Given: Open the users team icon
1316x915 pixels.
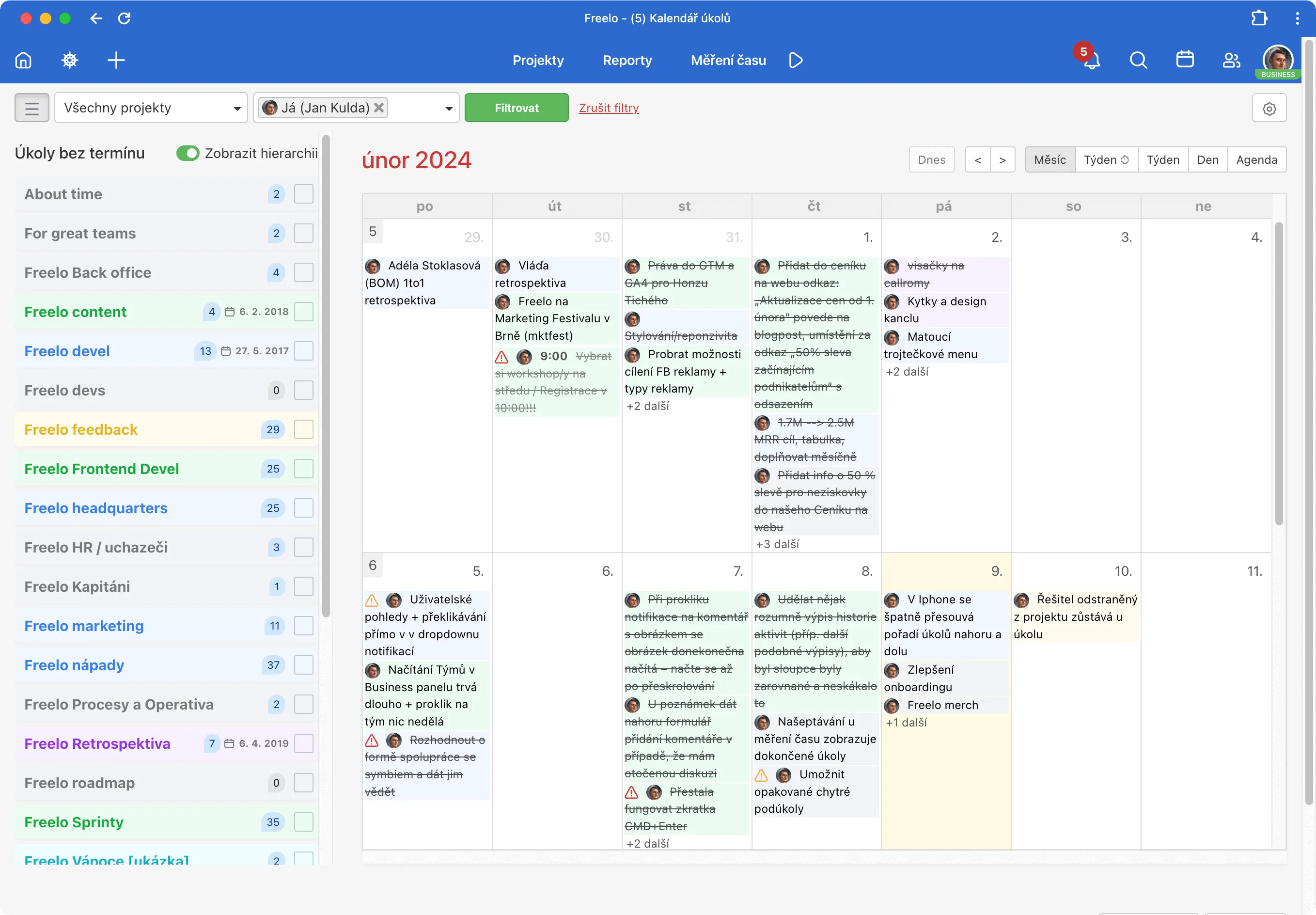Looking at the screenshot, I should pyautogui.click(x=1232, y=60).
